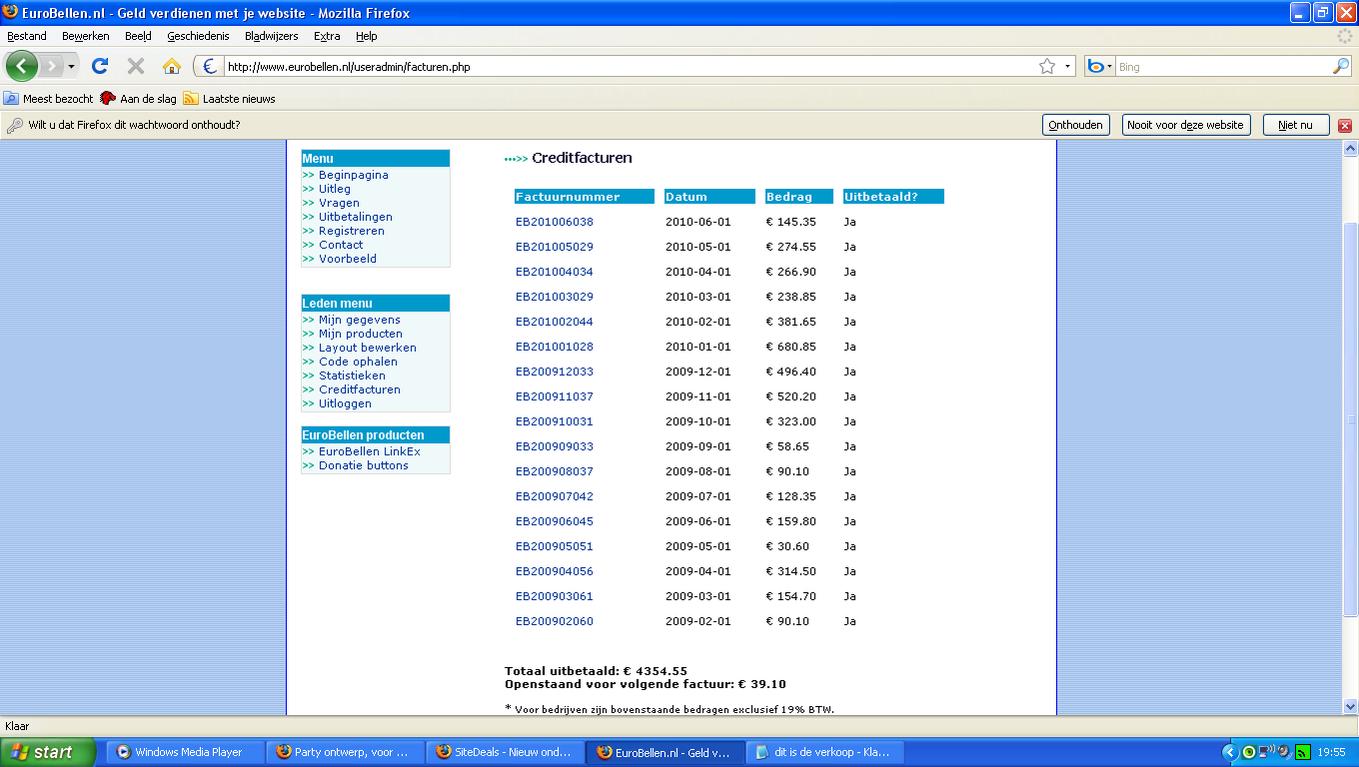Open the Beeld menu

pyautogui.click(x=138, y=36)
